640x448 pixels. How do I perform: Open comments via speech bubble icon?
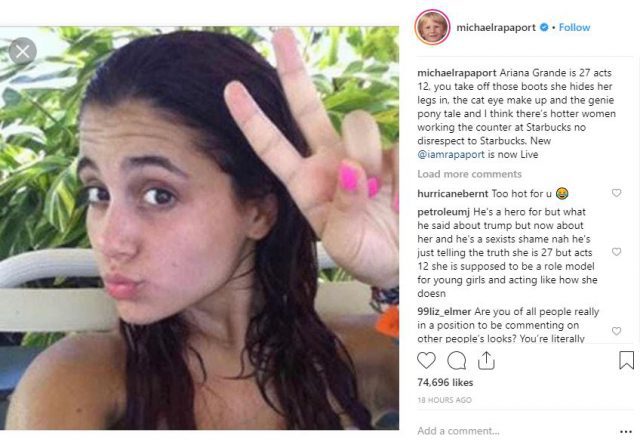click(x=456, y=361)
